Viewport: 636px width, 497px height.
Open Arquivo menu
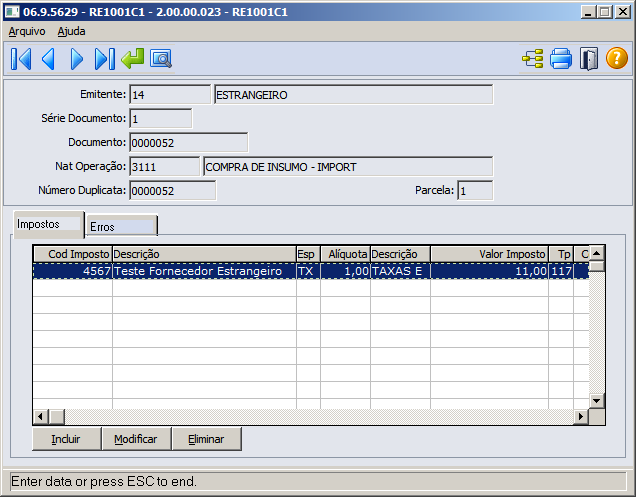pyautogui.click(x=27, y=31)
